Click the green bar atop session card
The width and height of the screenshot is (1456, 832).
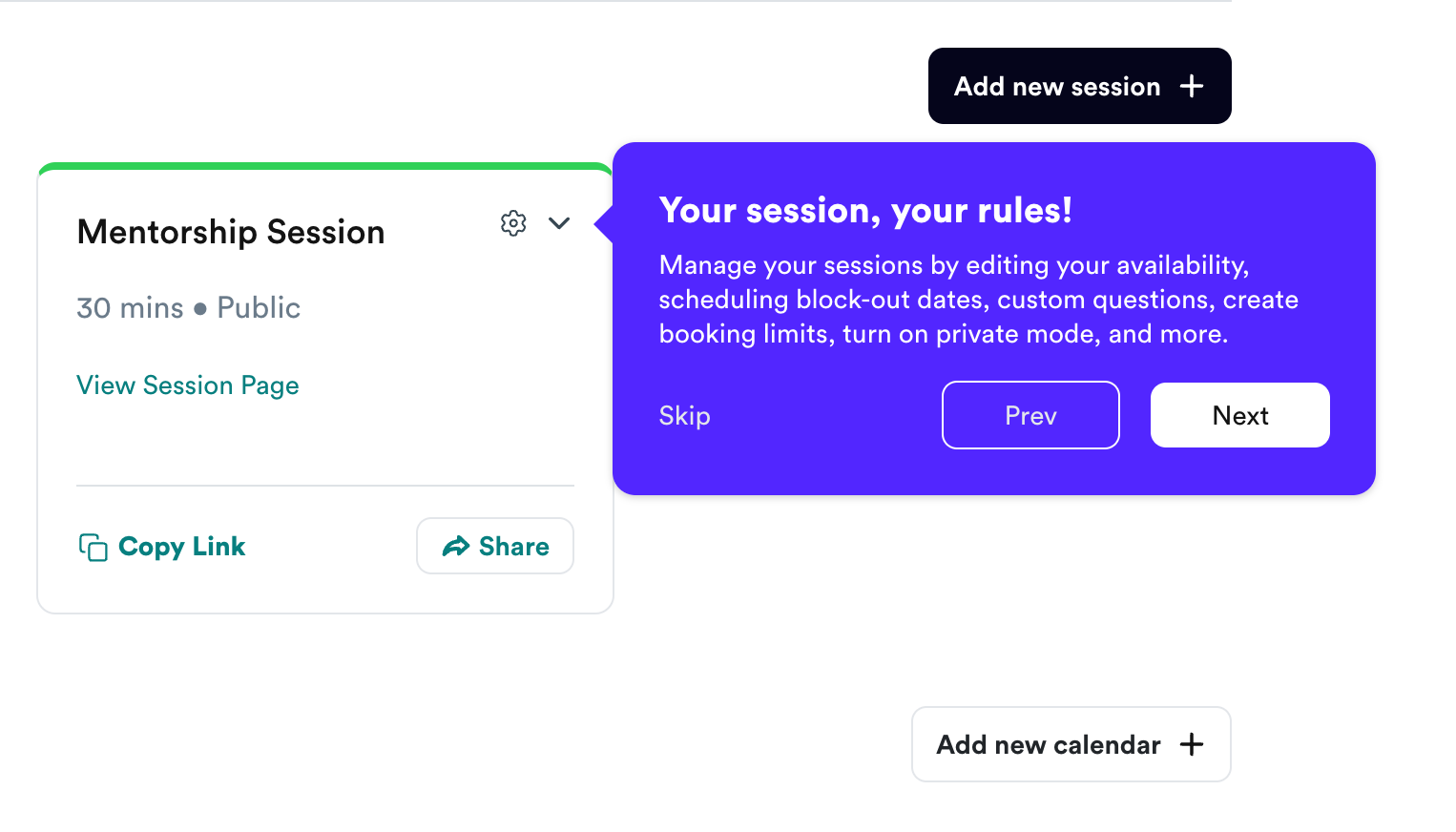325,167
